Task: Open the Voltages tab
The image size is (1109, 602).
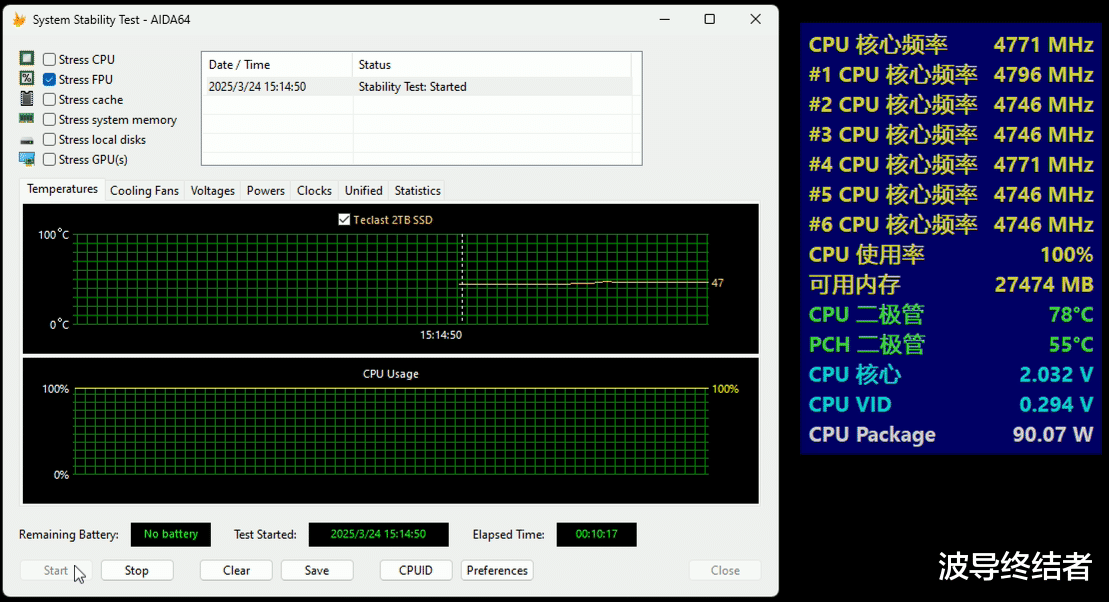Action: pos(212,190)
